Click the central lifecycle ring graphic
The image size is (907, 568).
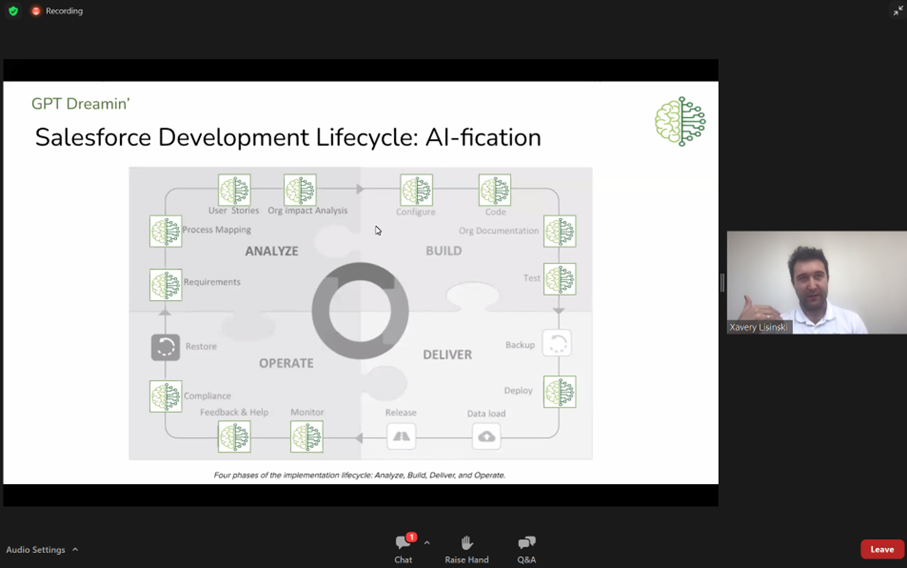click(360, 311)
